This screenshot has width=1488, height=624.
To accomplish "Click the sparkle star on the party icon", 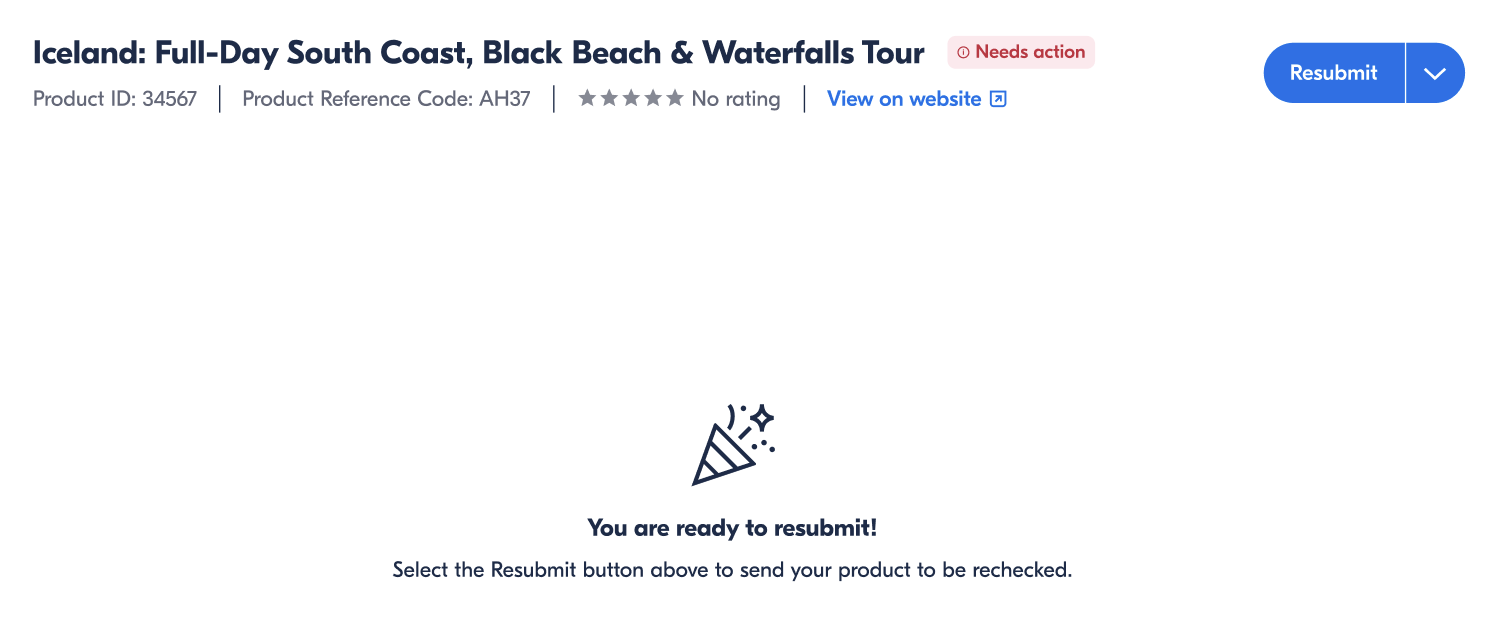I will (763, 416).
